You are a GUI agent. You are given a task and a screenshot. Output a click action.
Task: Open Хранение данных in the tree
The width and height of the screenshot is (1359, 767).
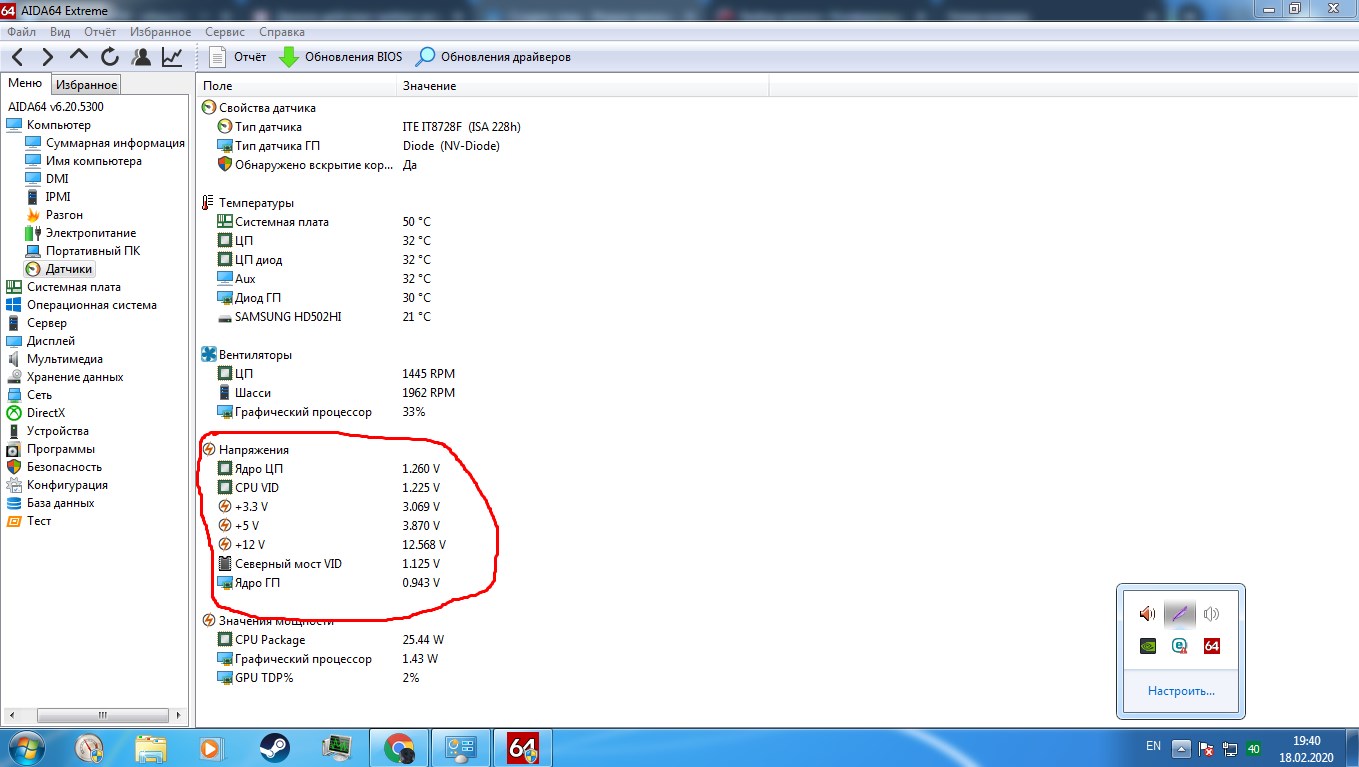[x=65, y=377]
